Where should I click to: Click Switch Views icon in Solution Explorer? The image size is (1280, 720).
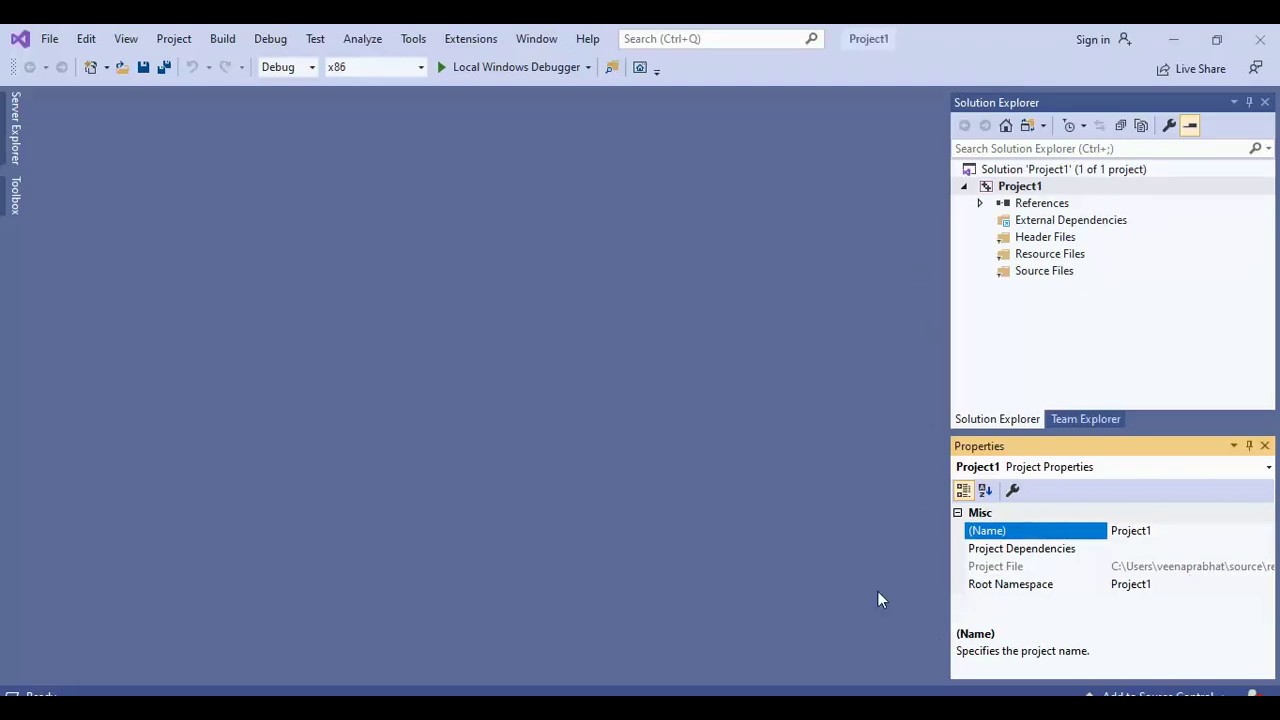coord(1027,125)
